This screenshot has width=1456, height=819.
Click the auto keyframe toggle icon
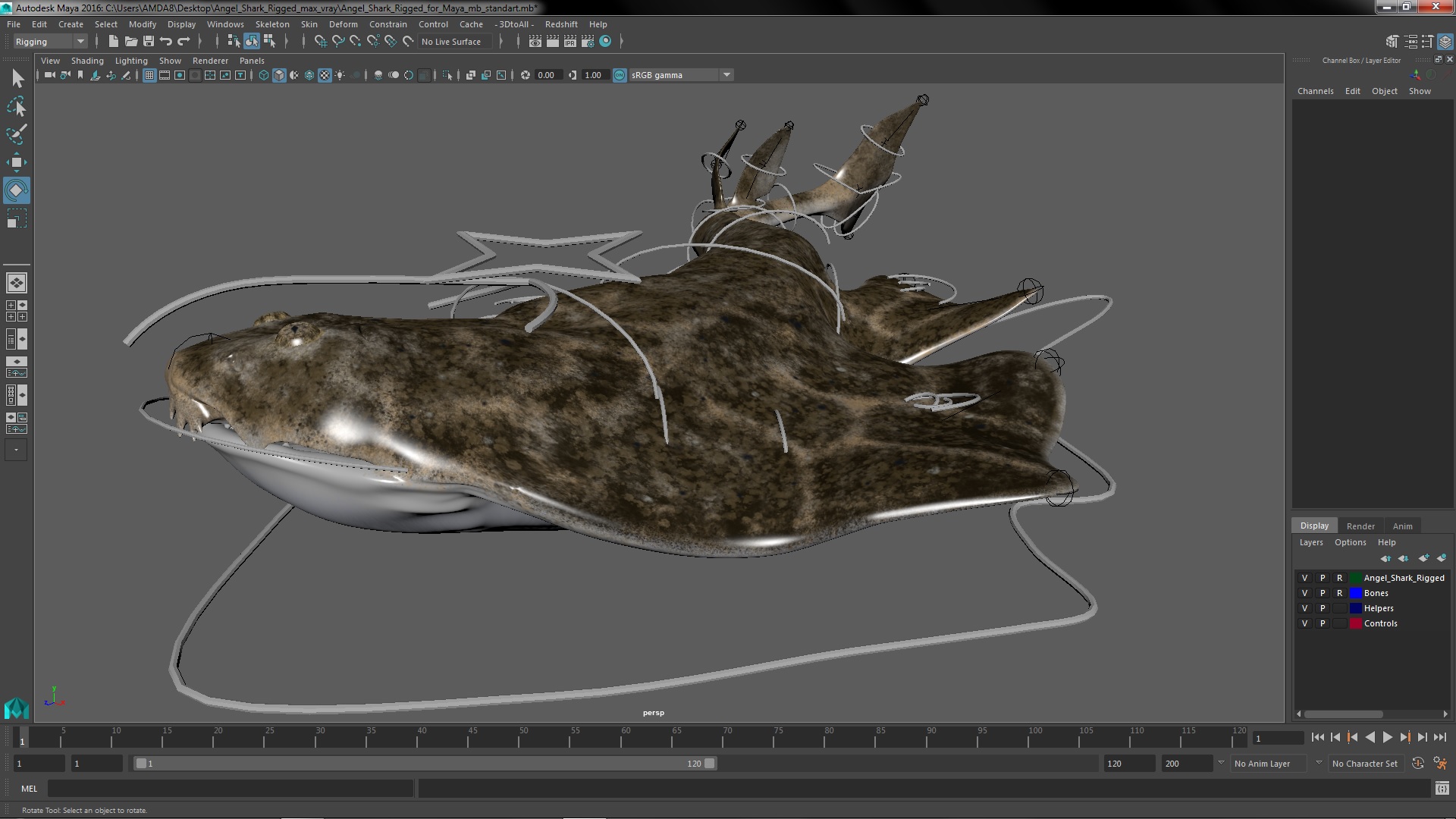coord(1417,764)
